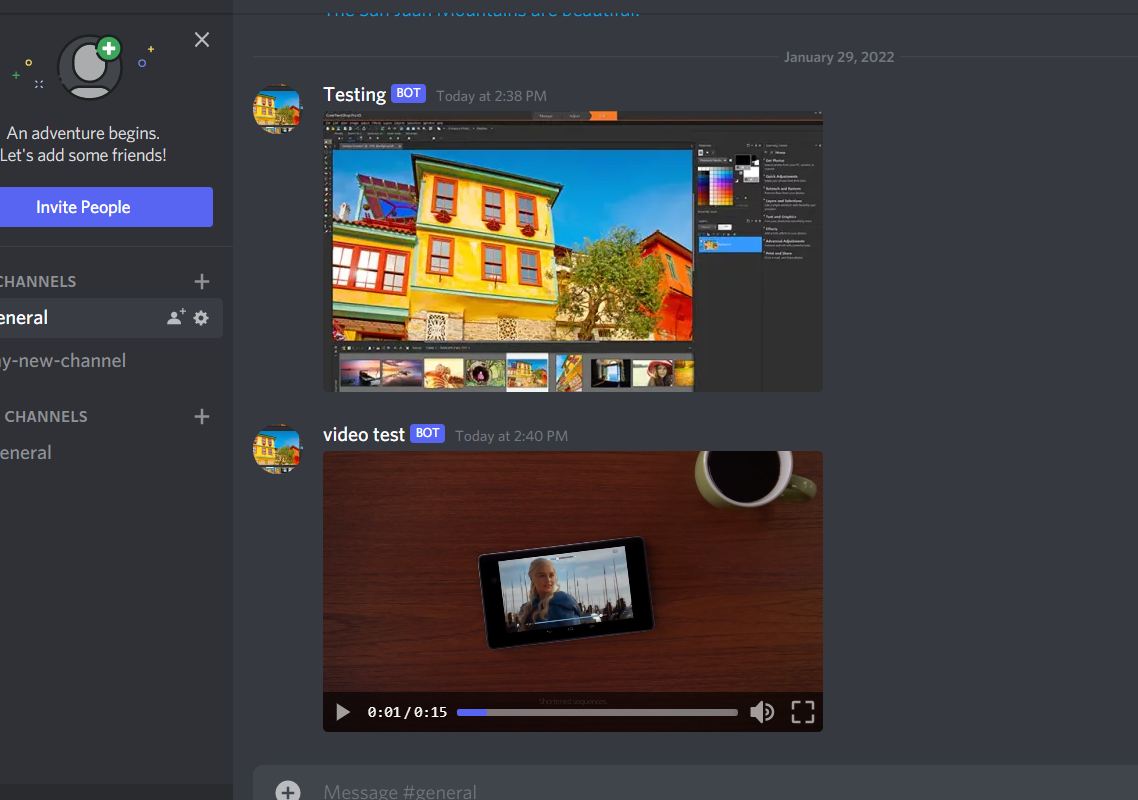Open Edit Channel gear for general
Screen dimensions: 1138x800
[201, 318]
